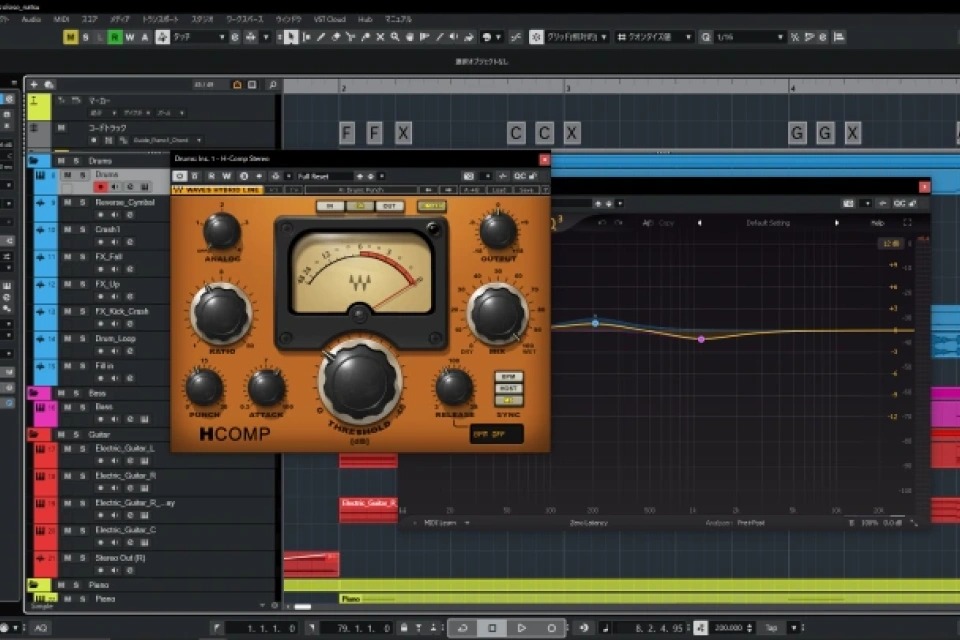Click the H-Comp Ratio knob
This screenshot has height=640, width=960.
[x=222, y=314]
